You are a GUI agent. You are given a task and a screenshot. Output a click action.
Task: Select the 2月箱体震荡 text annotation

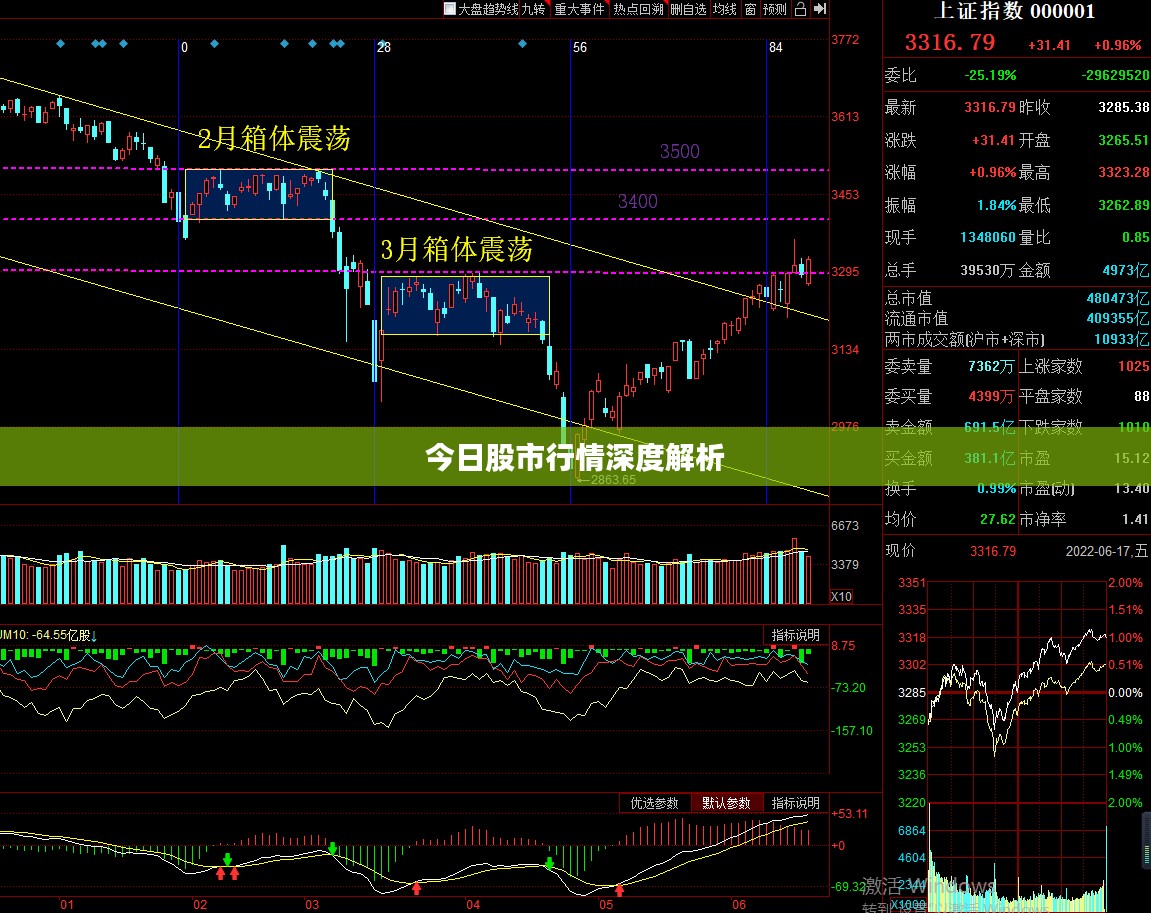click(275, 138)
